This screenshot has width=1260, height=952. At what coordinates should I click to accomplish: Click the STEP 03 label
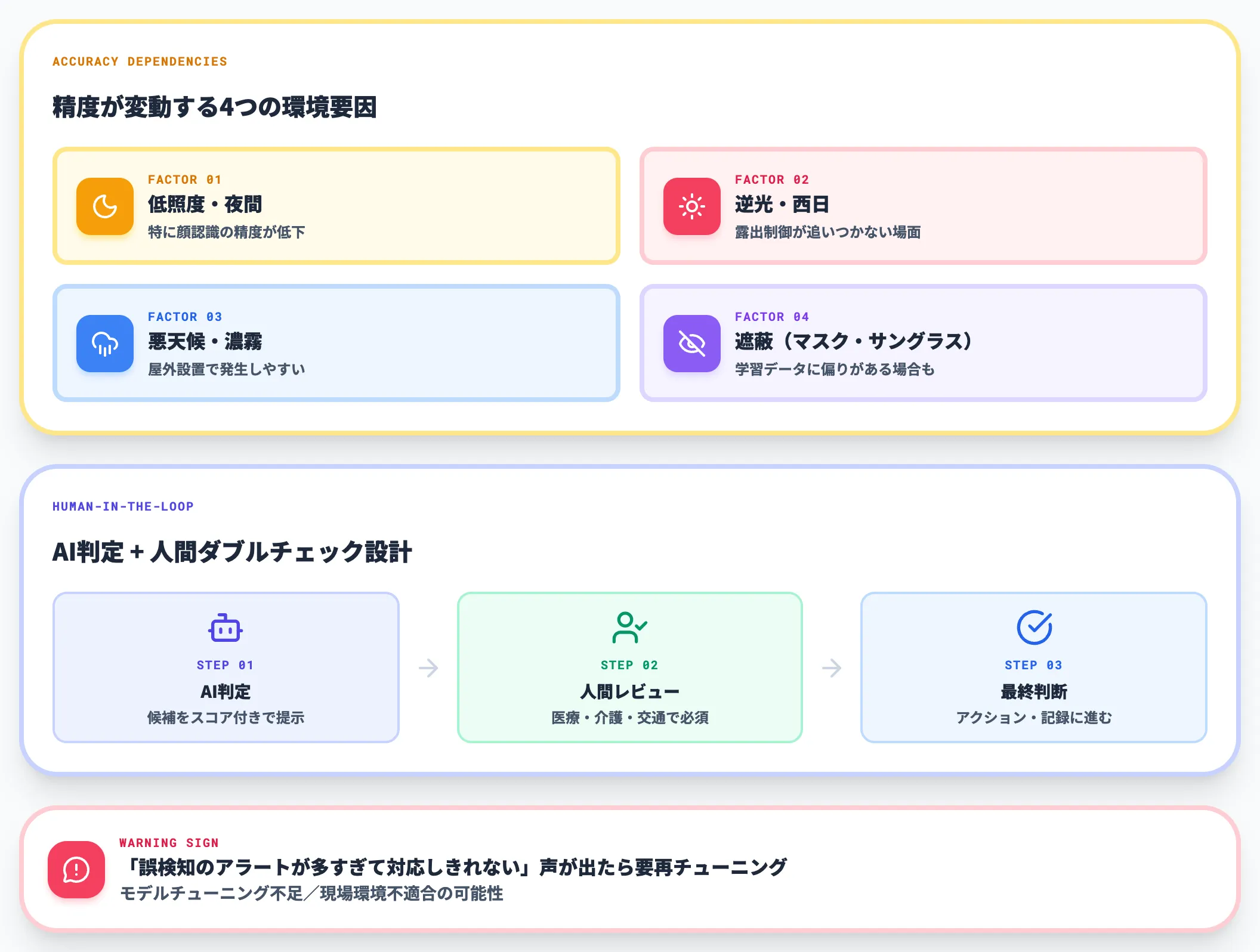1034,665
